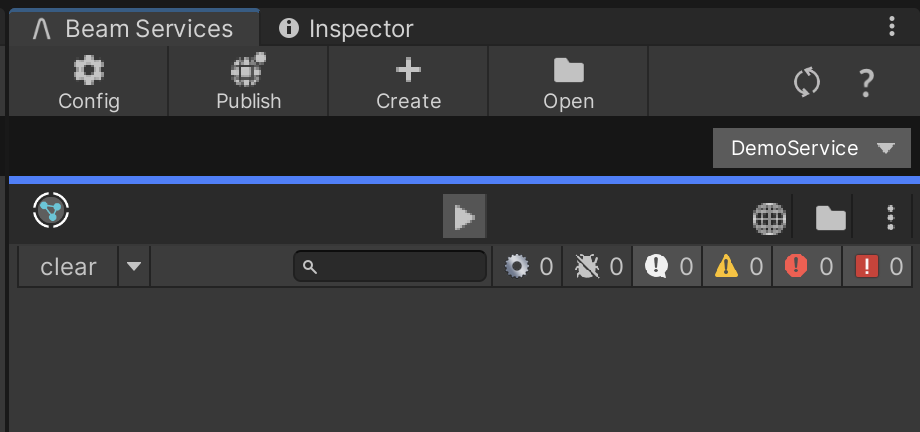Screen dimensions: 920x432
Task: Click the Publish services icon
Action: coord(248,83)
